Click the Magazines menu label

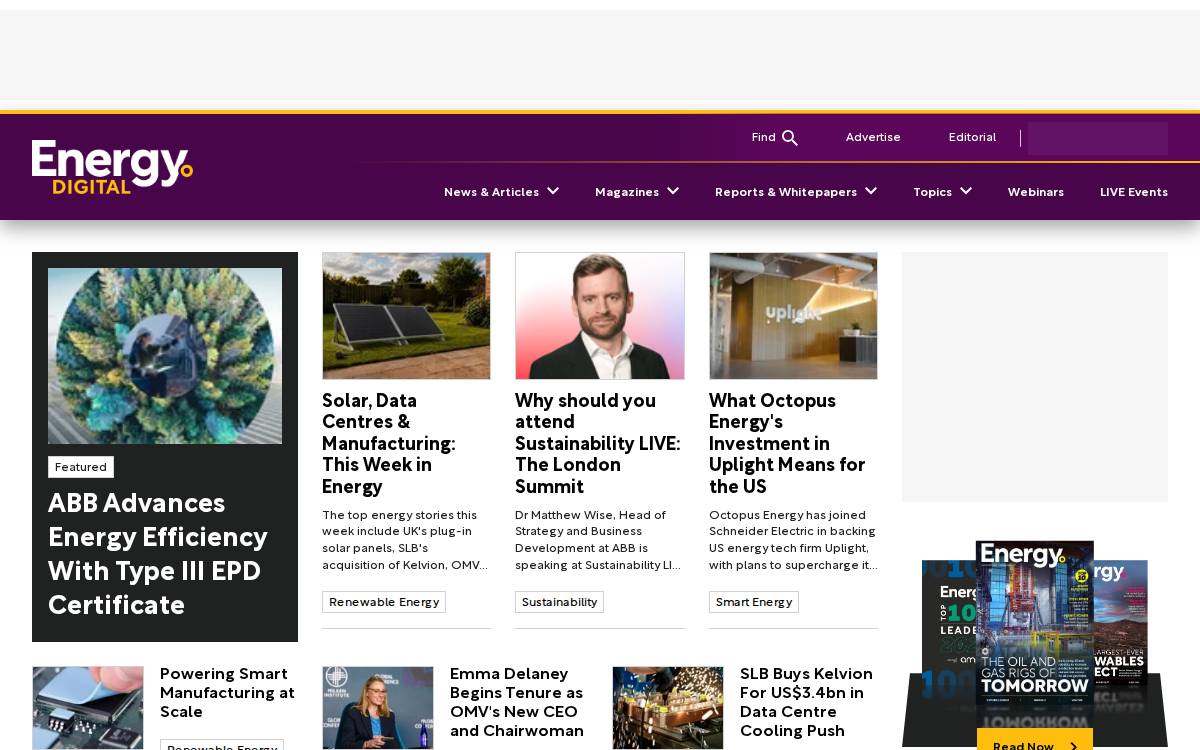[627, 192]
